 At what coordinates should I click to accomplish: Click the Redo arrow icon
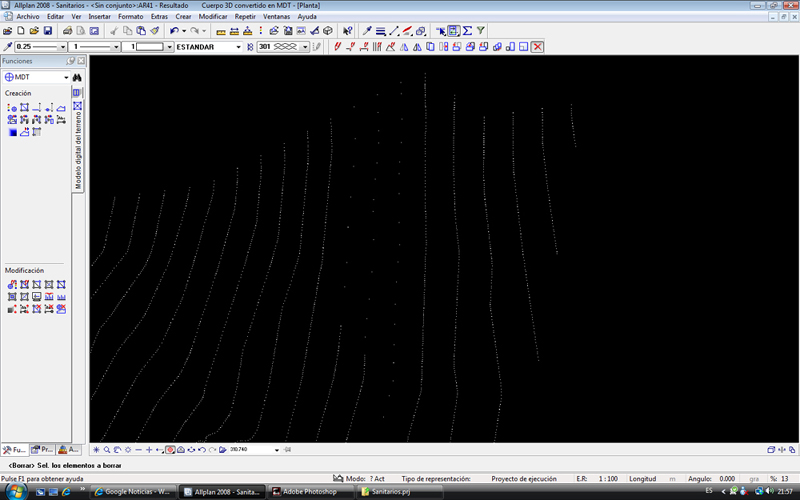click(x=194, y=31)
